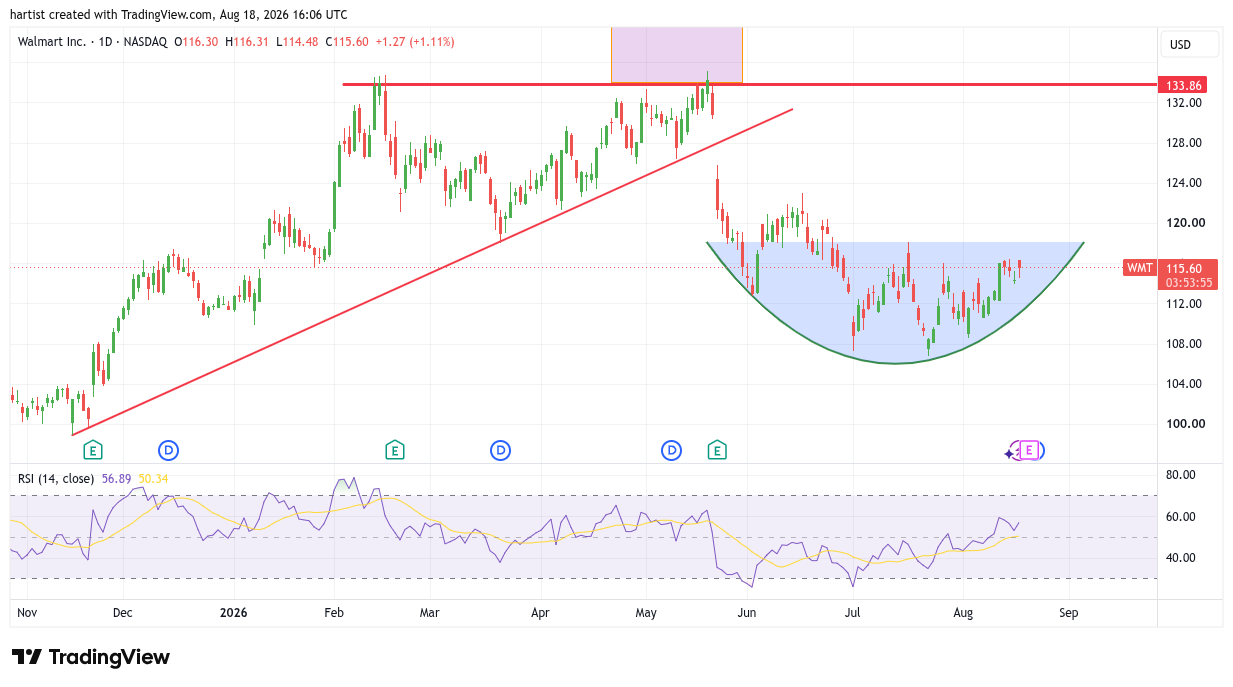
Task: Click the Jul label on time axis
Action: pos(853,613)
